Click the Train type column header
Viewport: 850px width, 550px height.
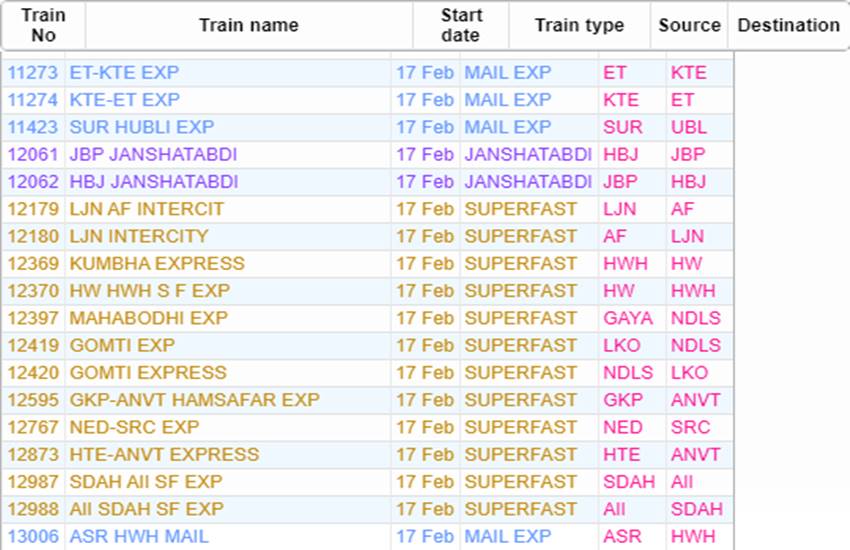click(x=579, y=25)
